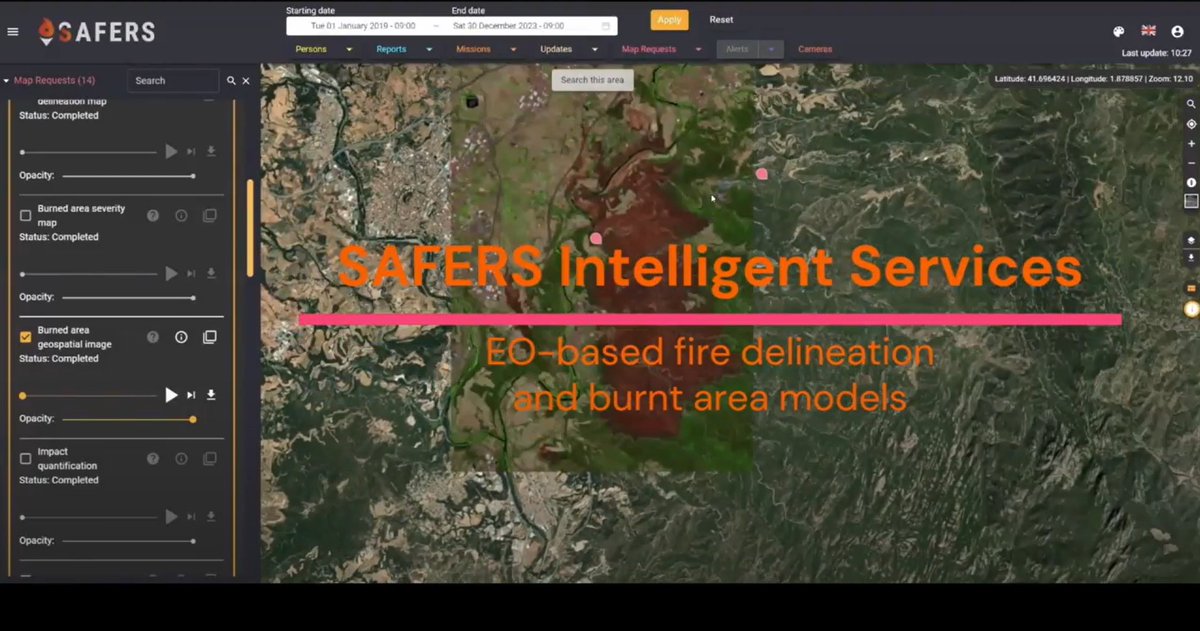1200x631 pixels.
Task: Change language via the UK flag
Action: (1148, 31)
